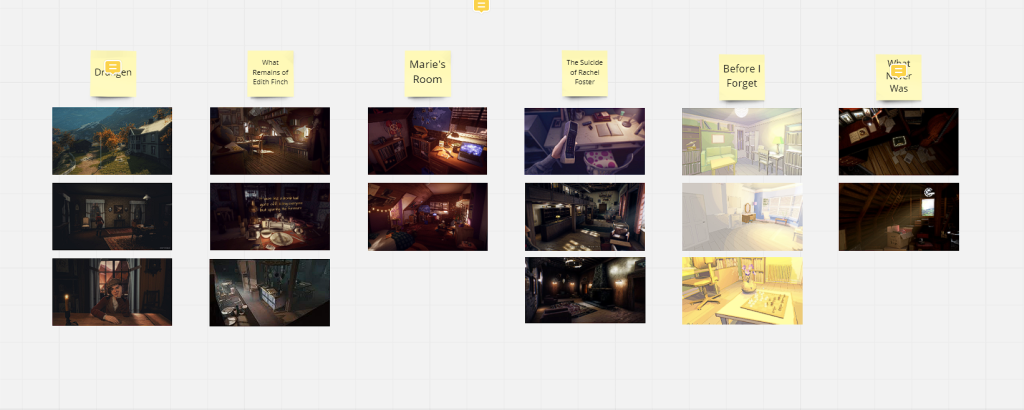Select the "Before I Forget" sticky note
This screenshot has width=1024, height=410.
pos(741,76)
